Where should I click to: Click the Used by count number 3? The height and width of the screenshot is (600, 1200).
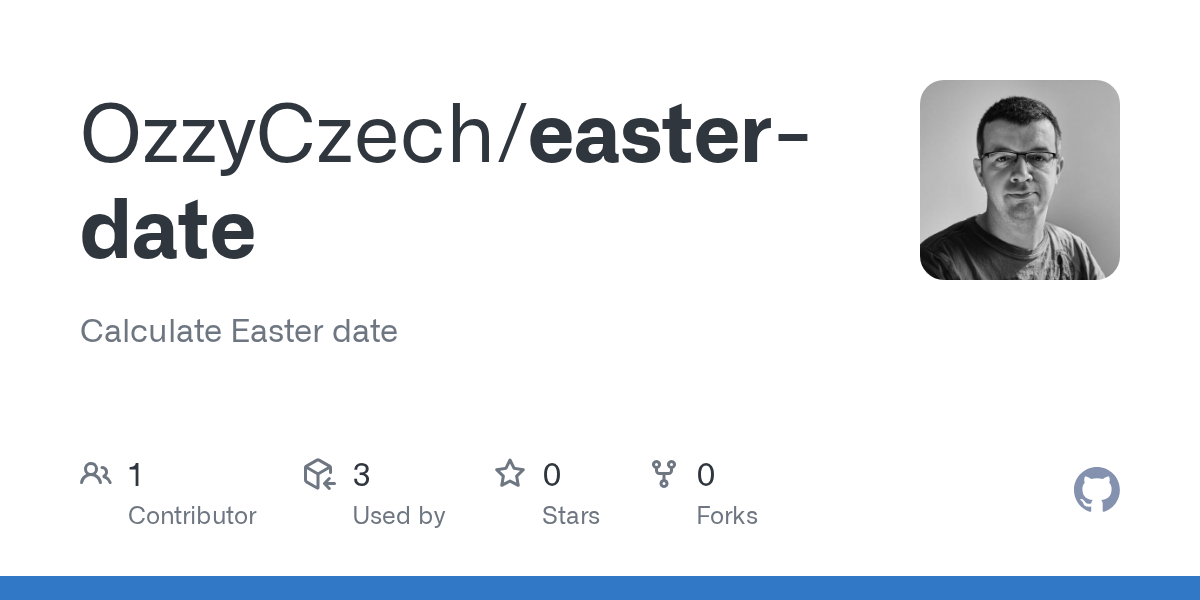361,475
